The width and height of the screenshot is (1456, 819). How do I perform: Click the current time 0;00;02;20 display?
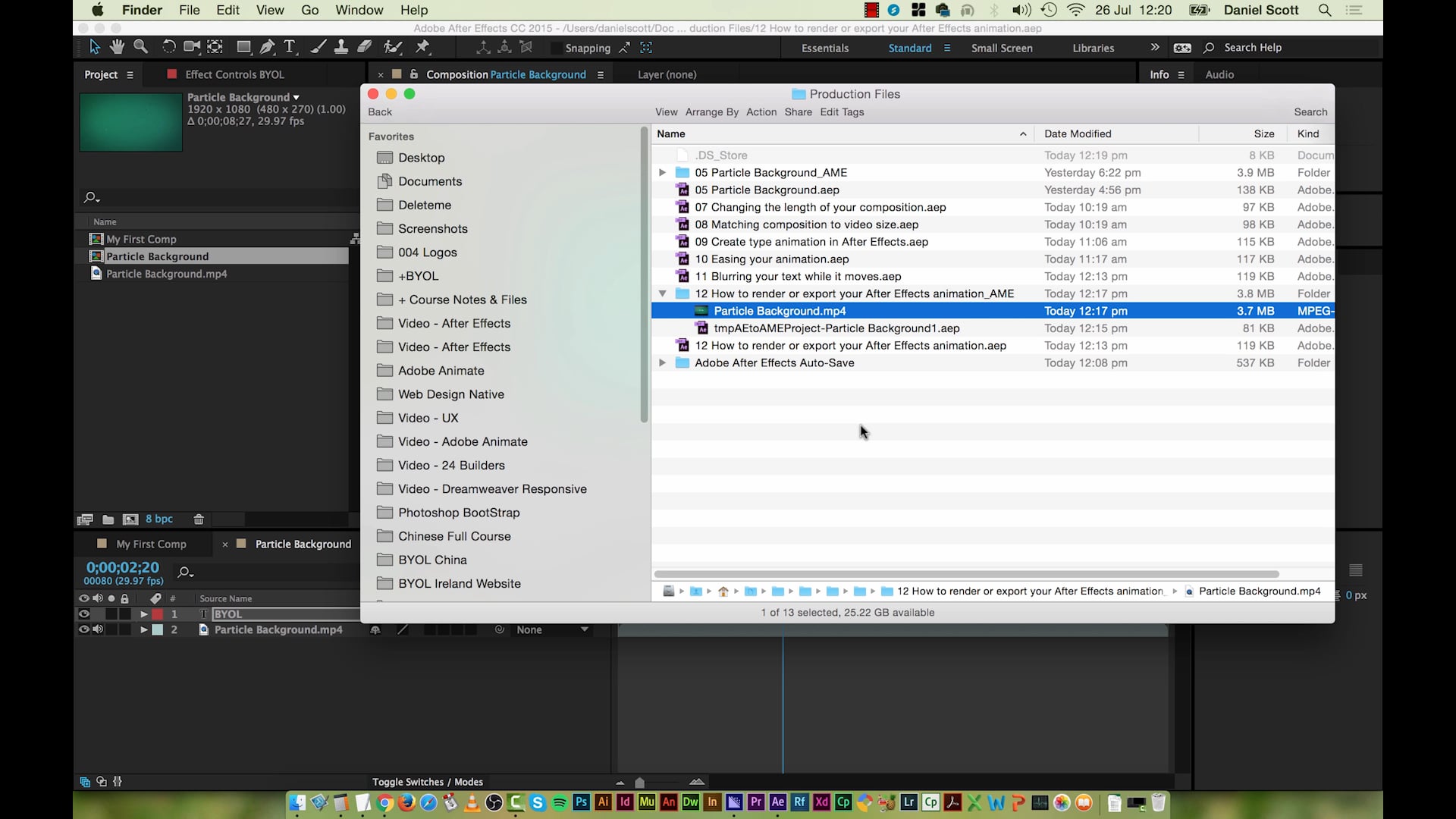click(123, 567)
